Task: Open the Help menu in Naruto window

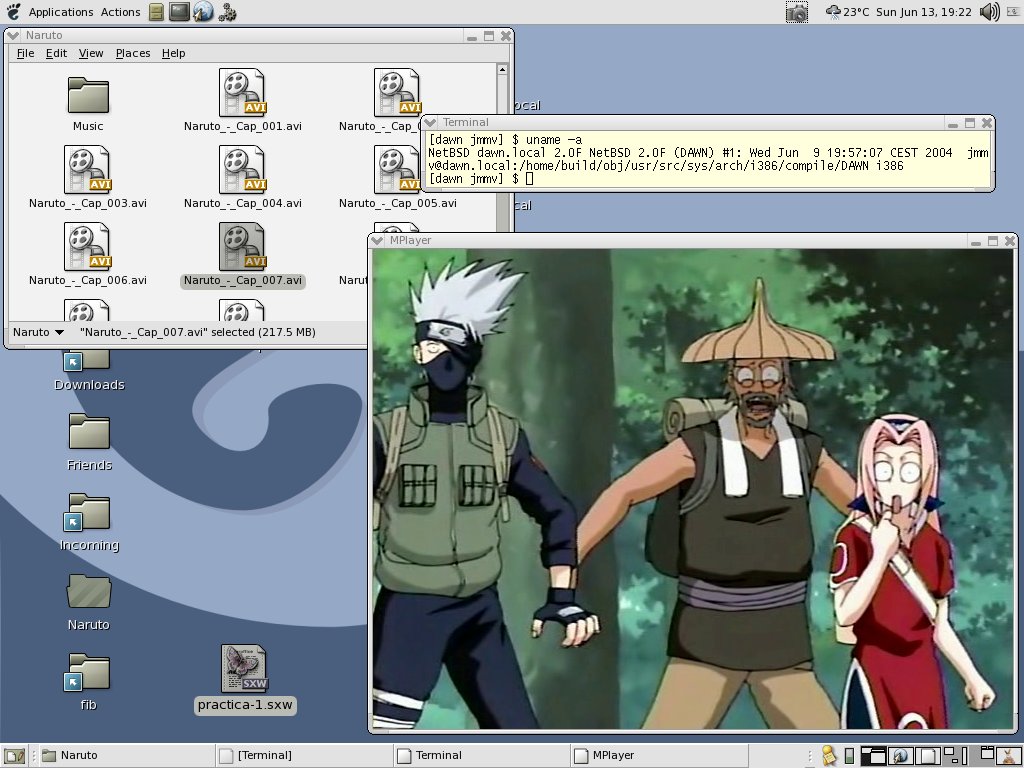Action: point(173,53)
